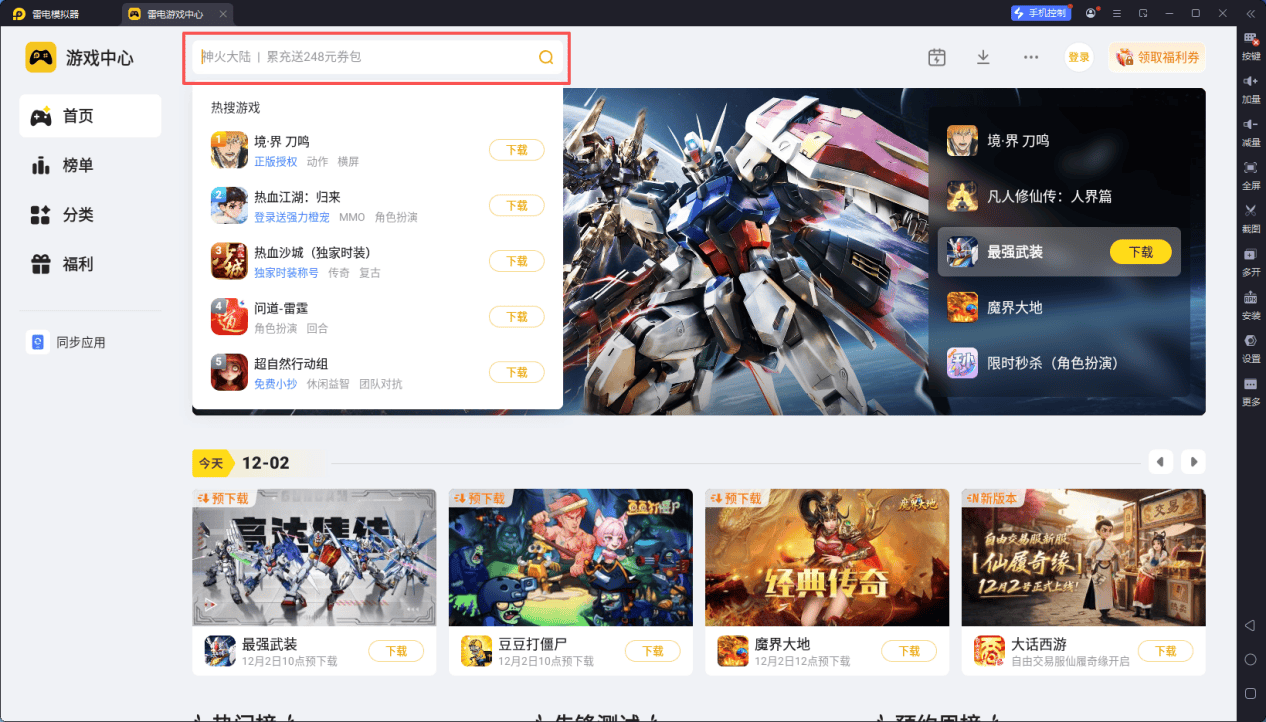Collapse the right sidebar with double-arrow
Screen dimensions: 1266x722
click(x=1250, y=13)
